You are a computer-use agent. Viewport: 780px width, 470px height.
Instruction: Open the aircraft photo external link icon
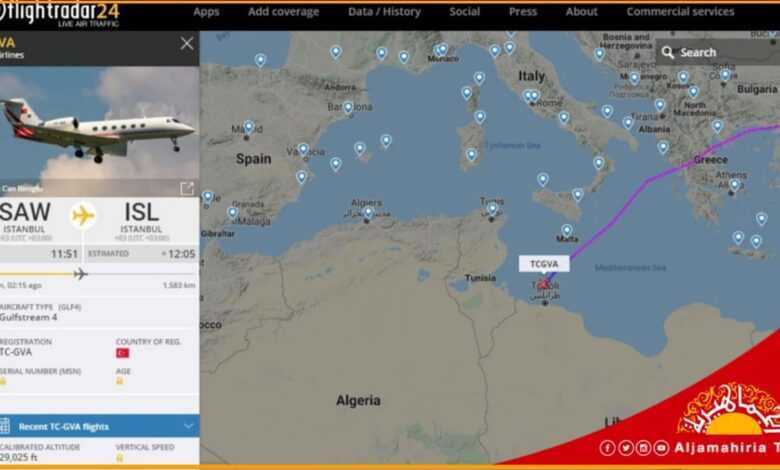click(x=187, y=188)
